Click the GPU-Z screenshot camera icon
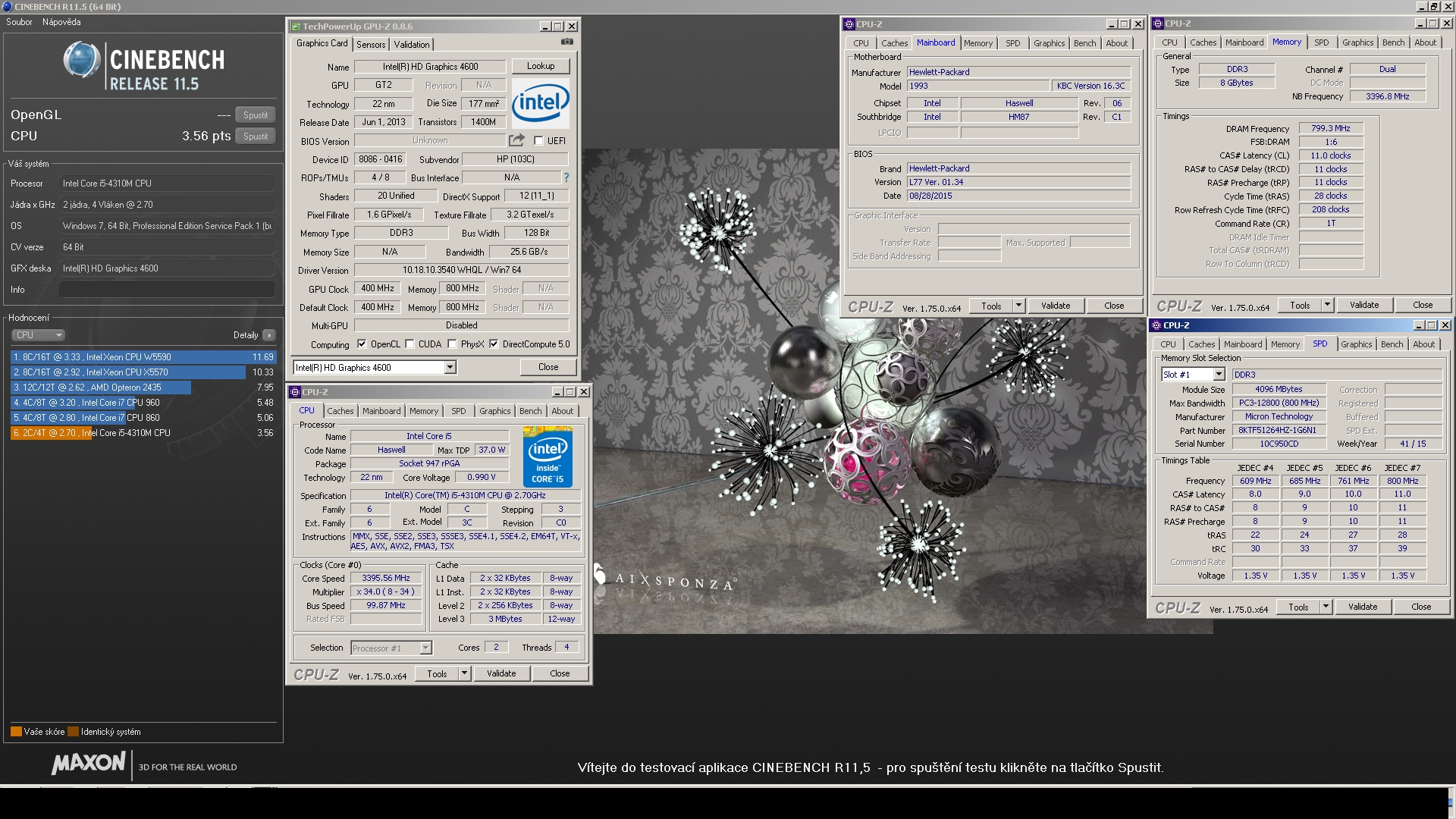This screenshot has height=819, width=1456. pos(566,42)
